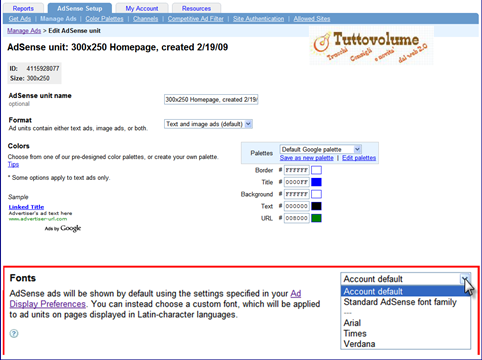Click the unit ID 4115928077
The height and width of the screenshot is (360, 482).
pyautogui.click(x=43, y=69)
